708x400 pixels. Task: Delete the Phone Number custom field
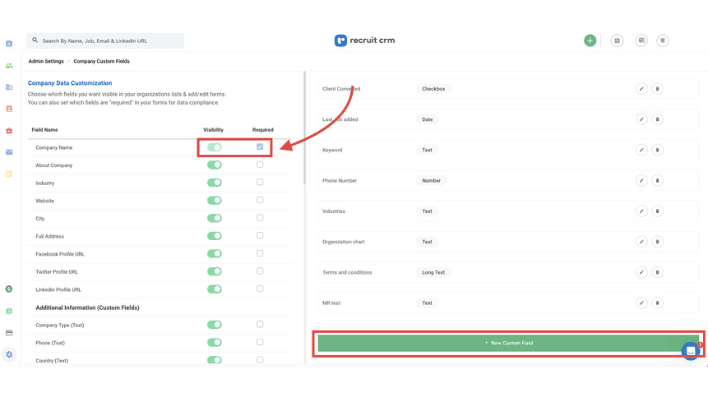[657, 181]
